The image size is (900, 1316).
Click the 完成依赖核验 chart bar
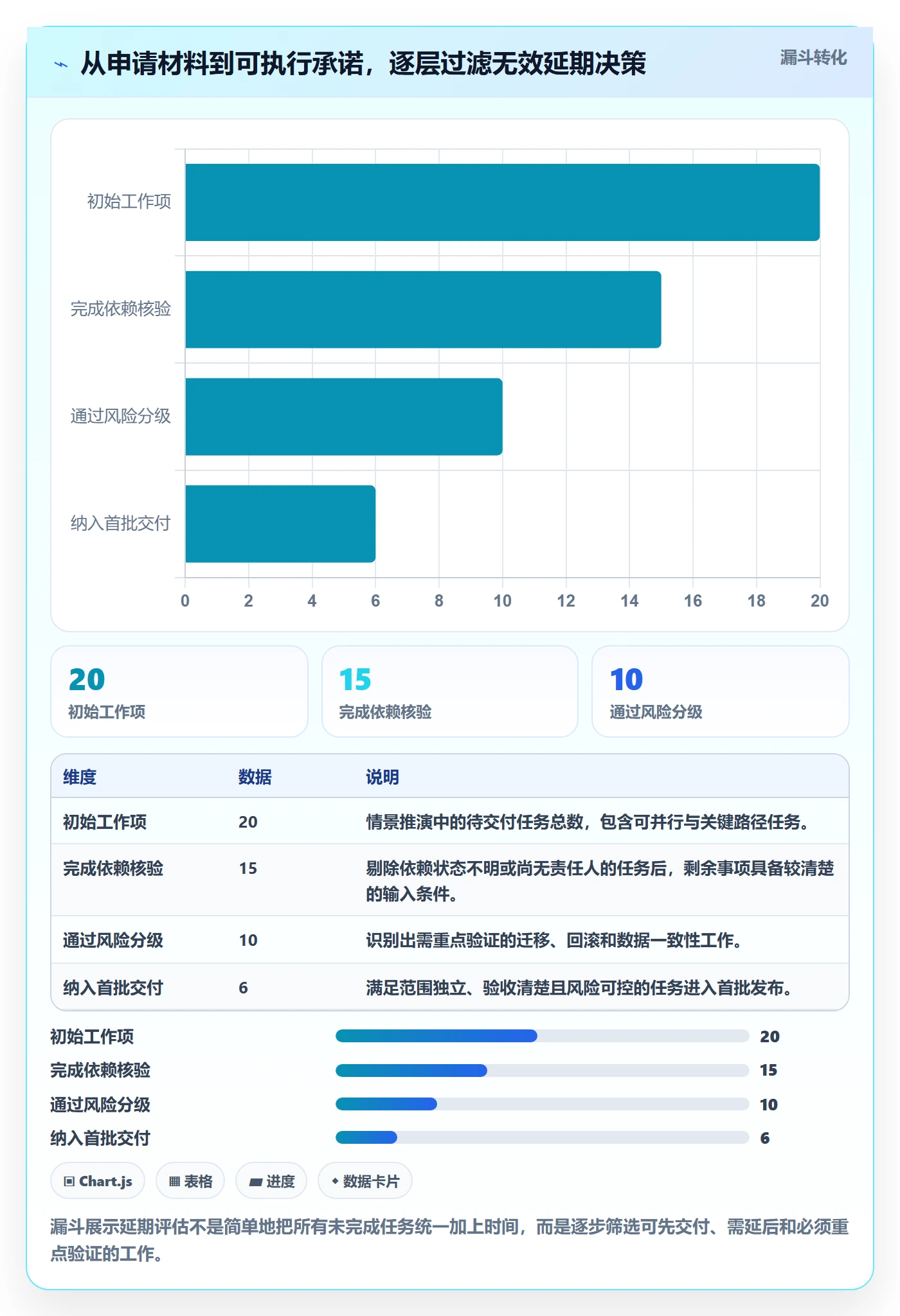423,310
